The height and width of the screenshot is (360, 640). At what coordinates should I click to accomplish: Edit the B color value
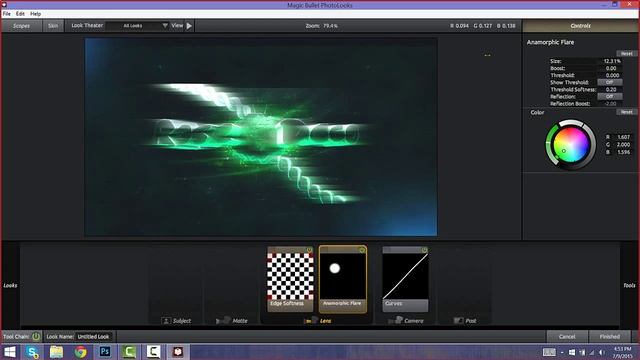click(x=623, y=152)
